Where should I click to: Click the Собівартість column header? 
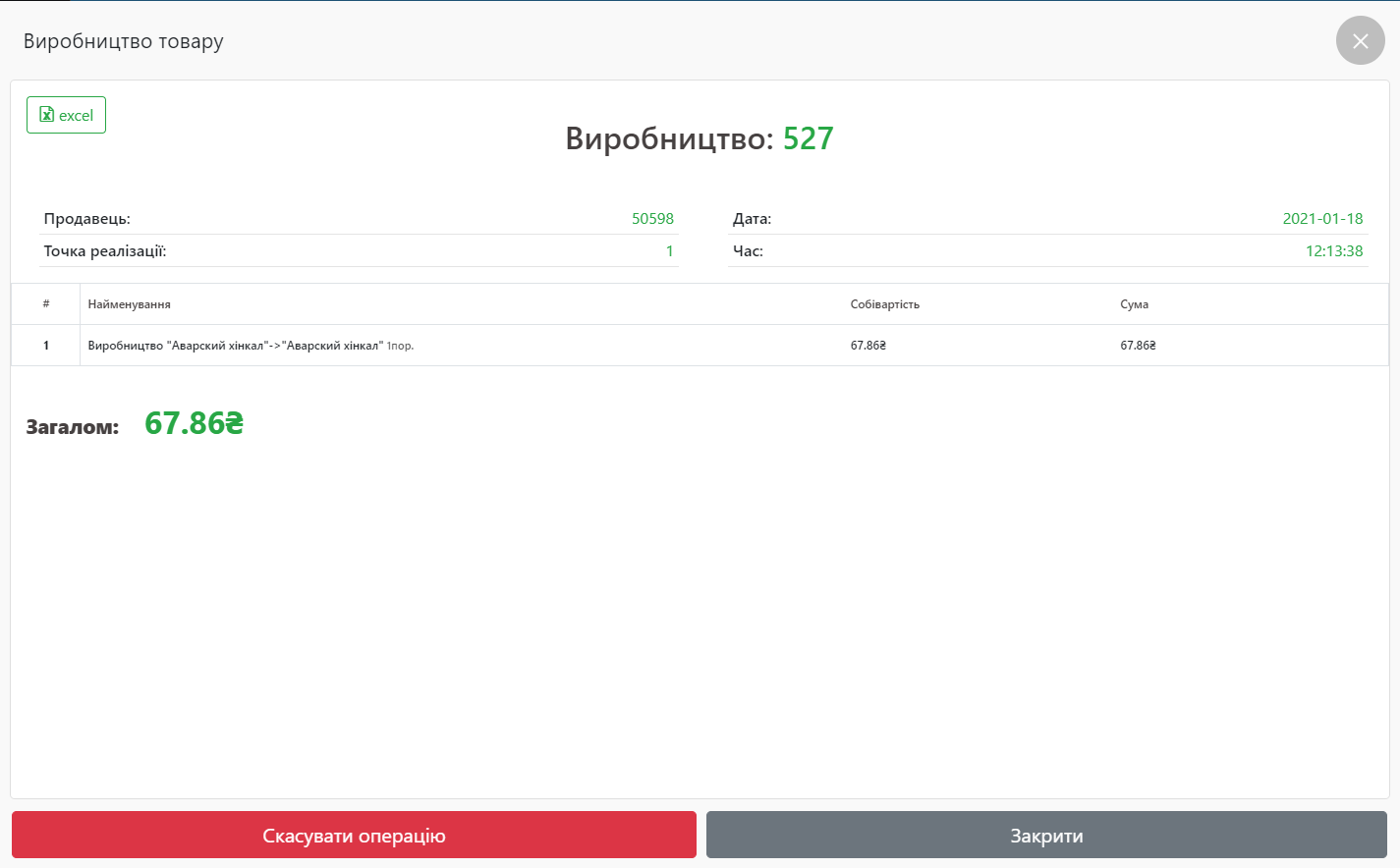tap(884, 304)
